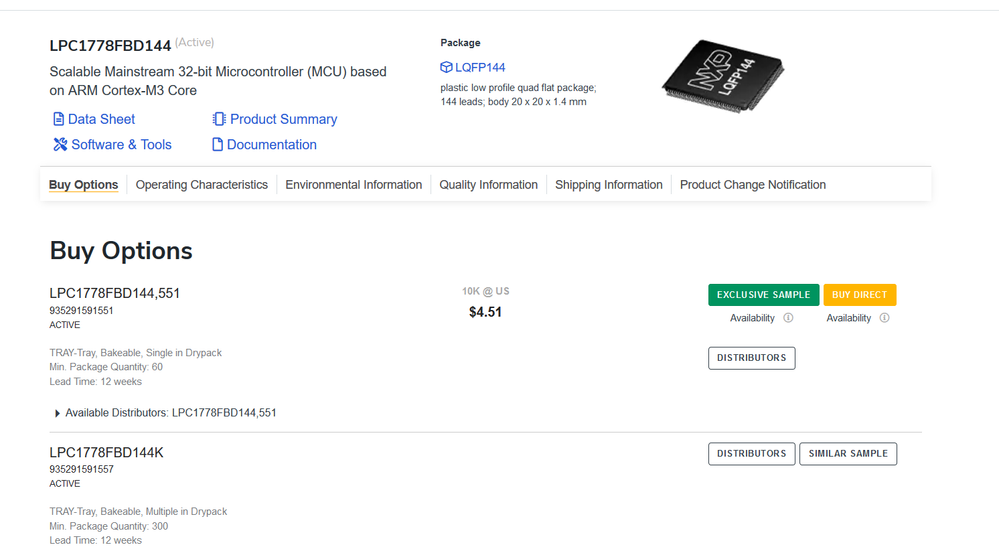Select the Buy Options tab
999x549 pixels.
[83, 185]
